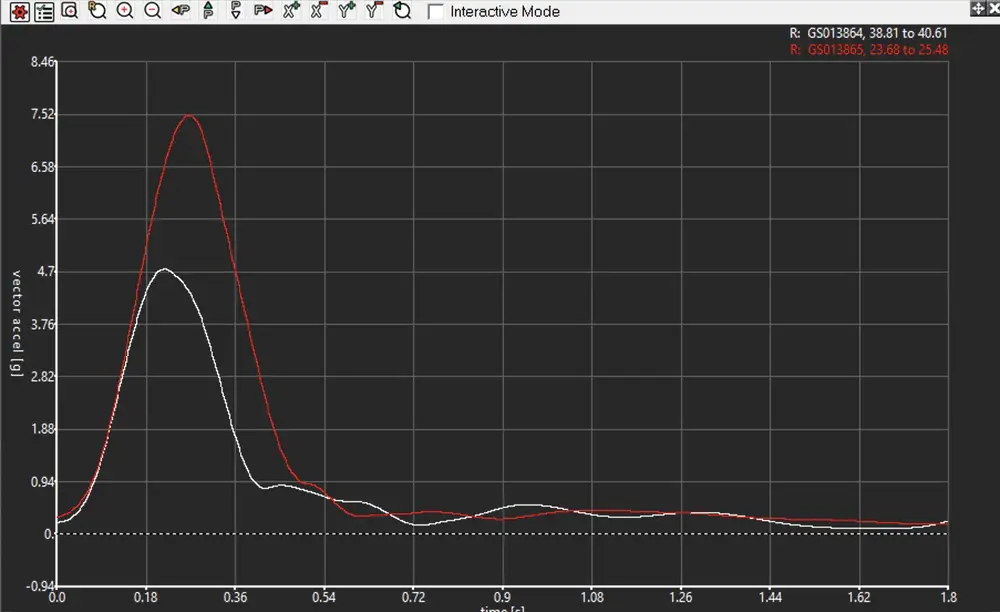Zoom in with the plus magnifier

point(125,10)
